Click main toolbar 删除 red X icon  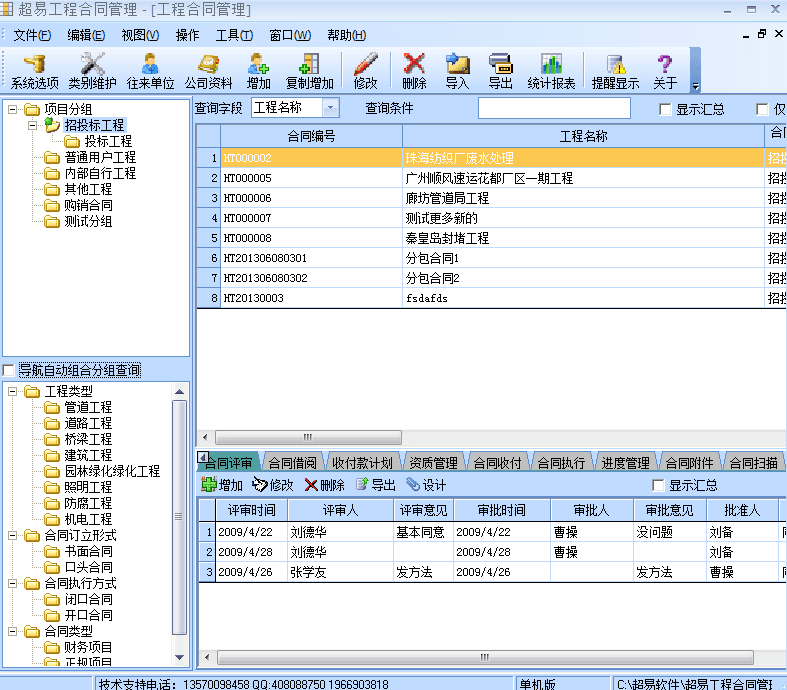click(x=414, y=71)
